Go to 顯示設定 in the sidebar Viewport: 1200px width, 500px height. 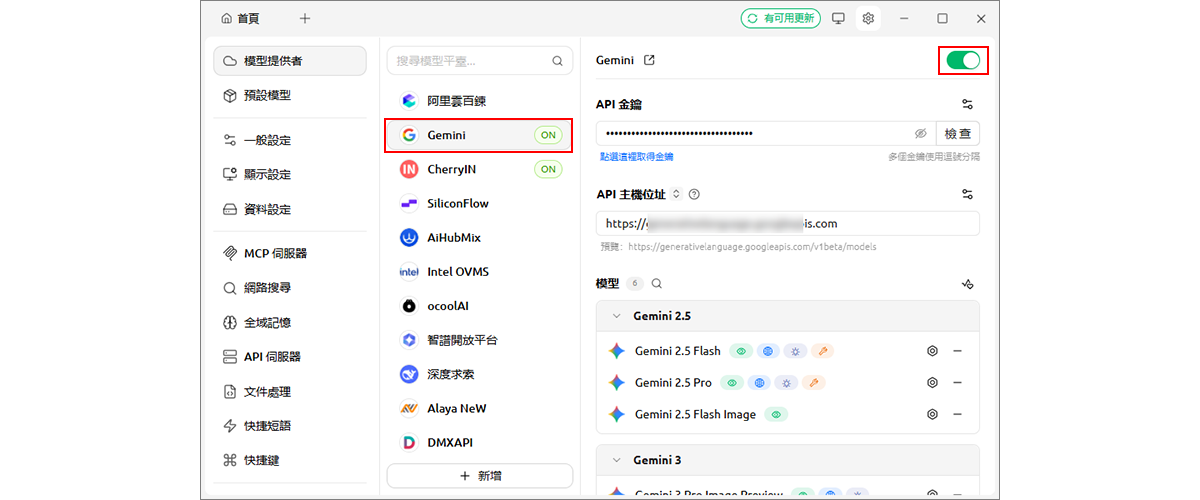[x=290, y=174]
